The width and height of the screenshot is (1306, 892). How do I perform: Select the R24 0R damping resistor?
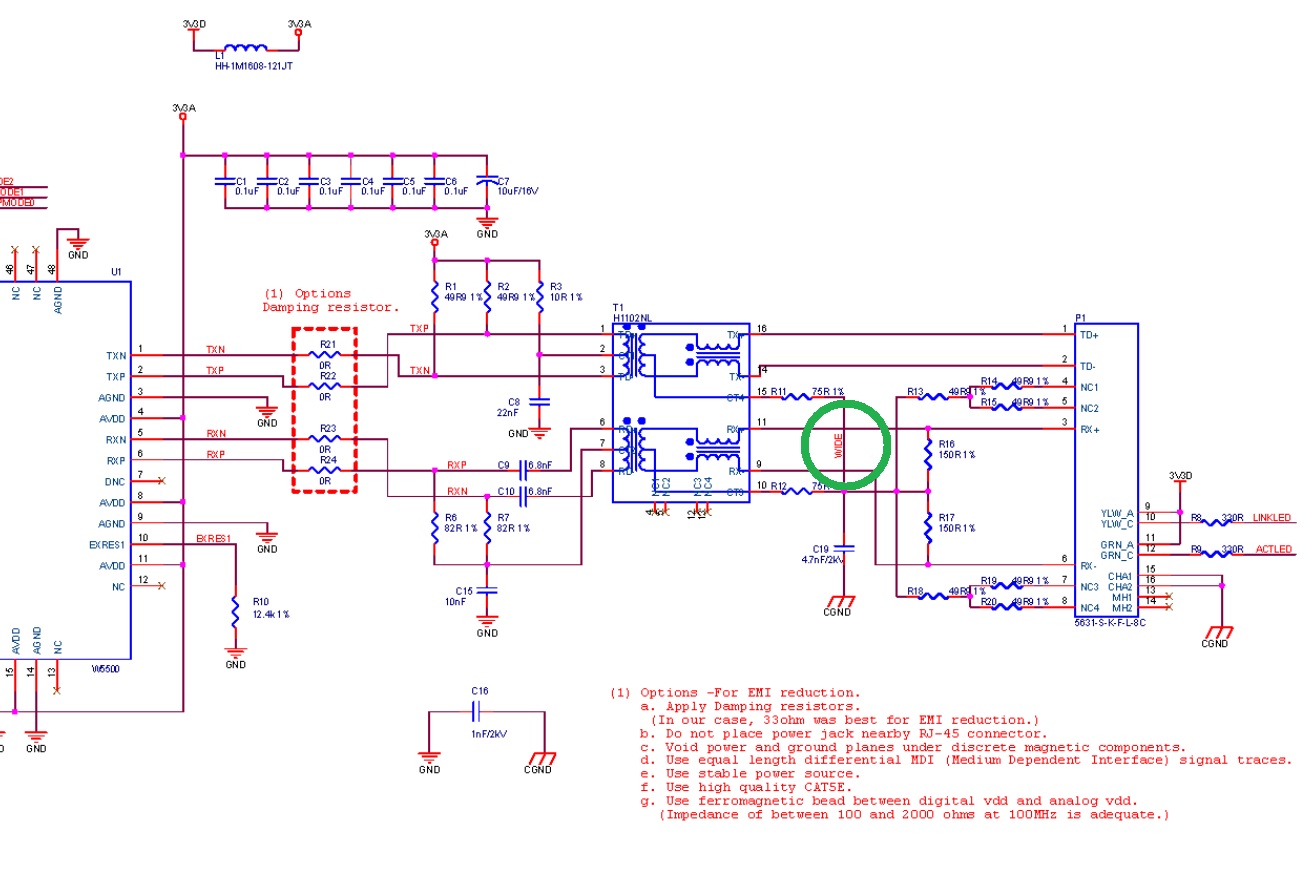323,470
